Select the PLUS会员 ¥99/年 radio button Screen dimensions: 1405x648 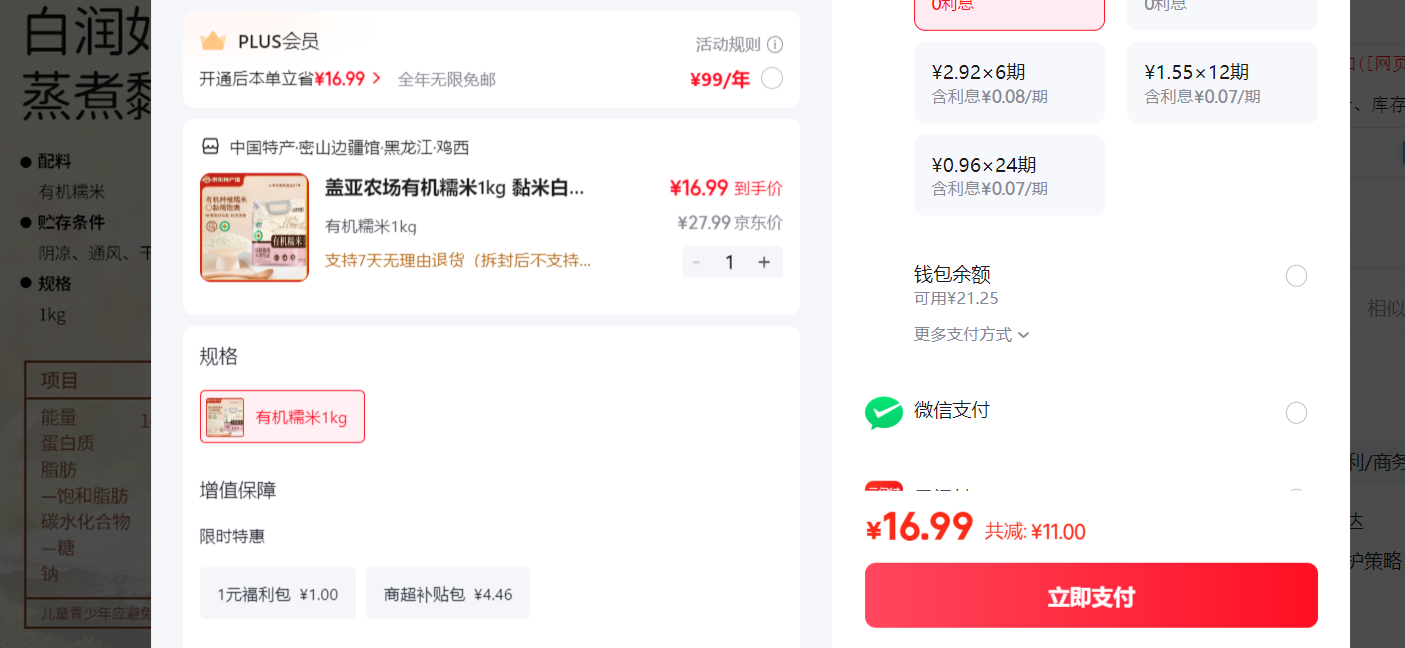pos(772,78)
